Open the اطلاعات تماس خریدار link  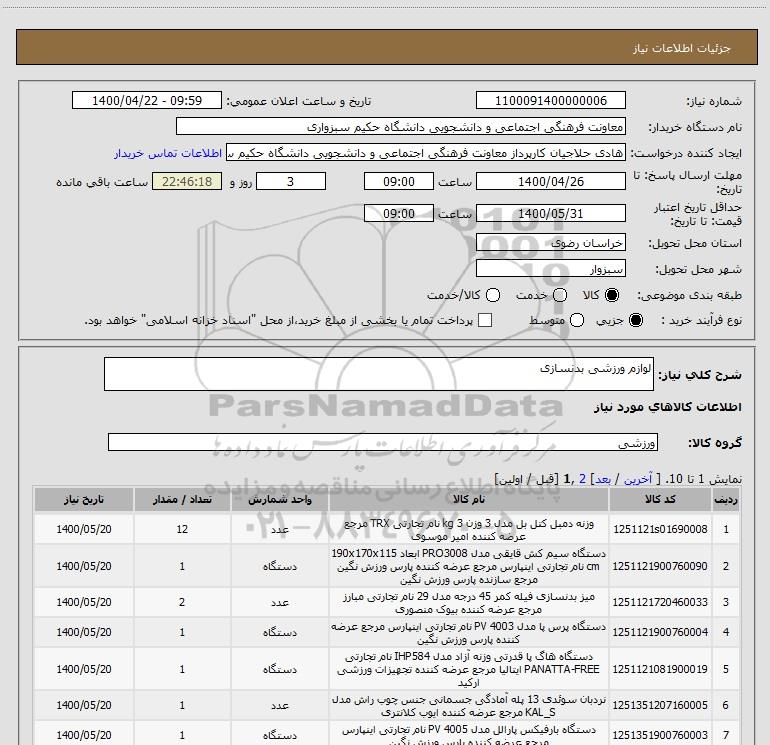coord(168,153)
